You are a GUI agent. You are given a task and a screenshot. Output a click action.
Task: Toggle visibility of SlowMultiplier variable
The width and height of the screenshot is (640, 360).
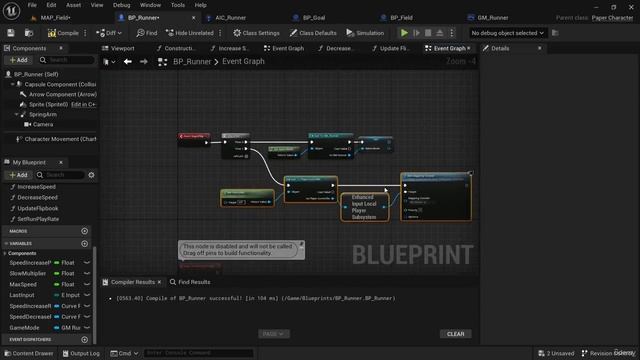(87, 273)
